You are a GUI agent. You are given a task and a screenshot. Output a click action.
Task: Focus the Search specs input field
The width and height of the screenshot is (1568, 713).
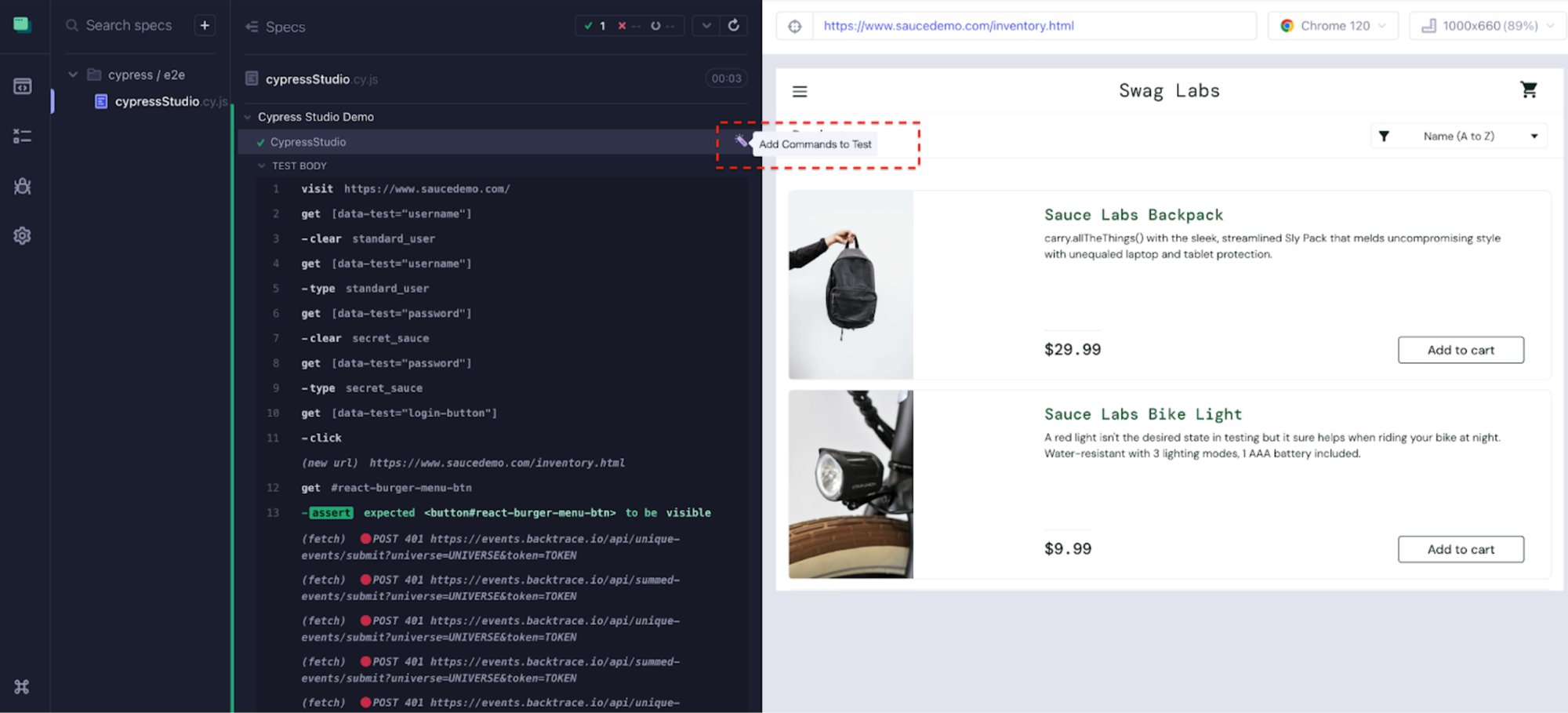pyautogui.click(x=129, y=26)
